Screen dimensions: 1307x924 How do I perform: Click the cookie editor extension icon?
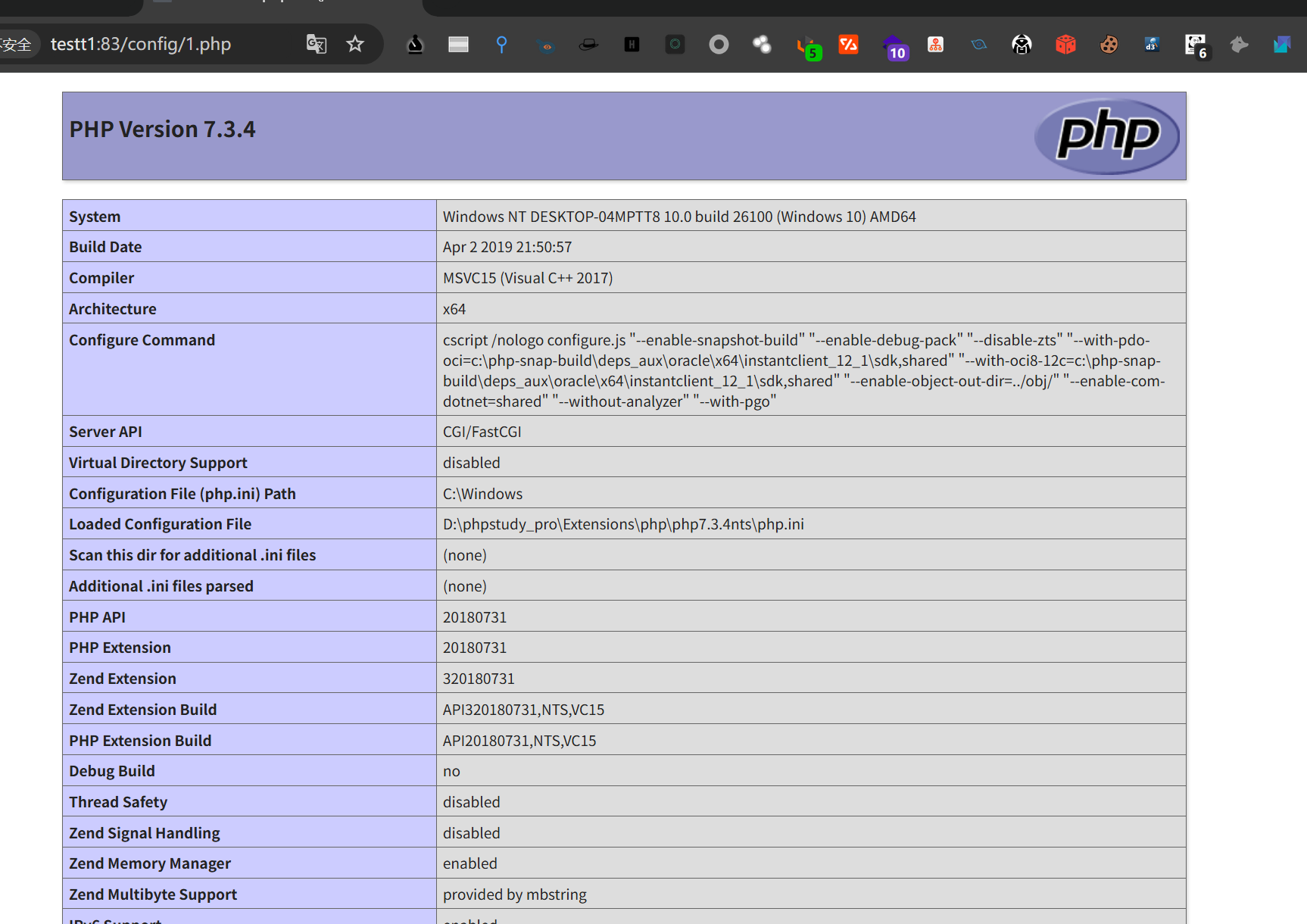pos(1109,45)
